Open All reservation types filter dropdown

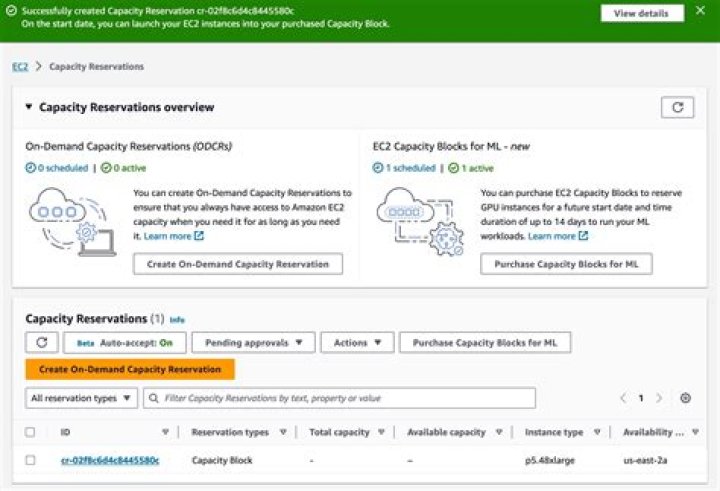[81, 398]
